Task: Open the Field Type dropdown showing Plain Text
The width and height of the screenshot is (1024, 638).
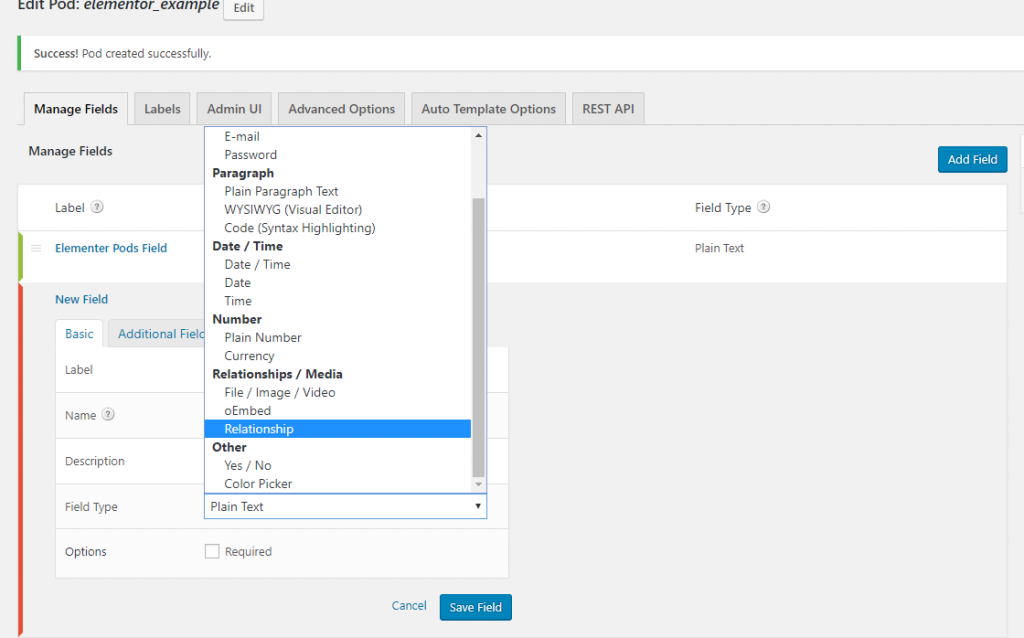Action: [x=345, y=507]
